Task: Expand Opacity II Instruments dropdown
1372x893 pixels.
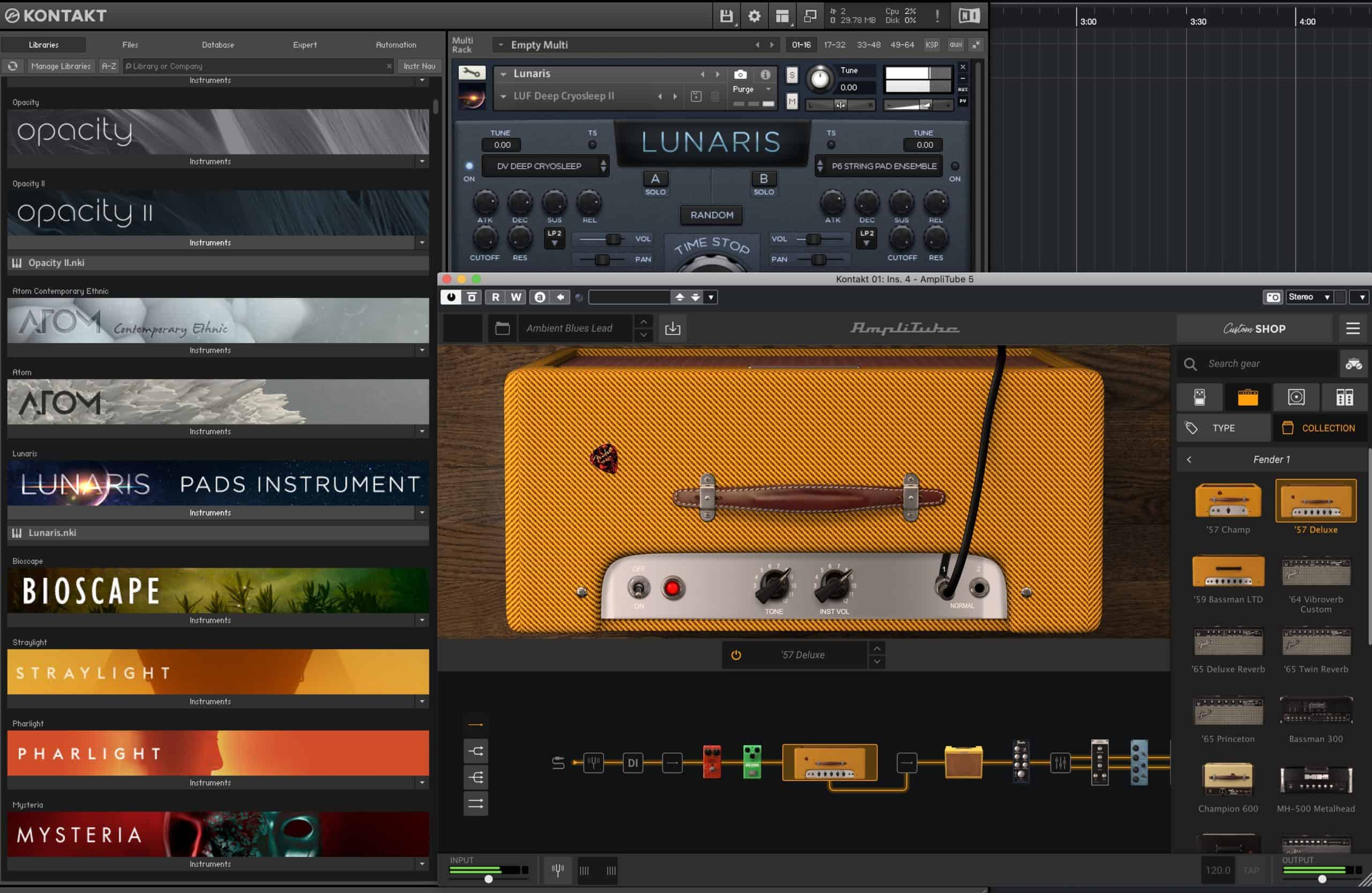Action: tap(422, 243)
